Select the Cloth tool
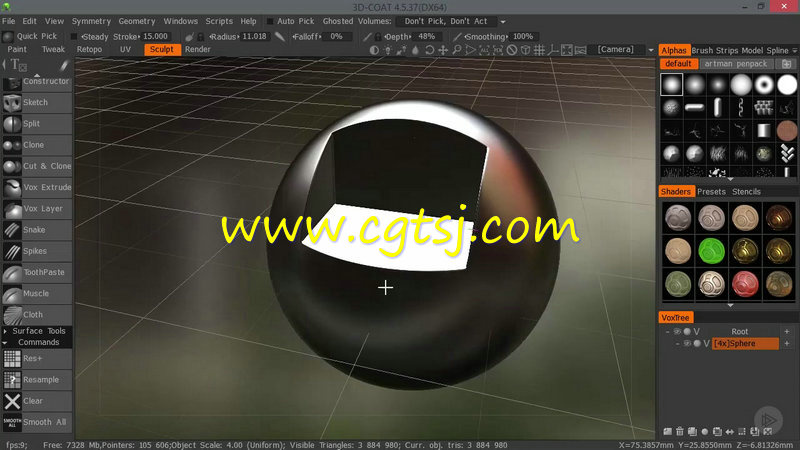 tap(37, 315)
